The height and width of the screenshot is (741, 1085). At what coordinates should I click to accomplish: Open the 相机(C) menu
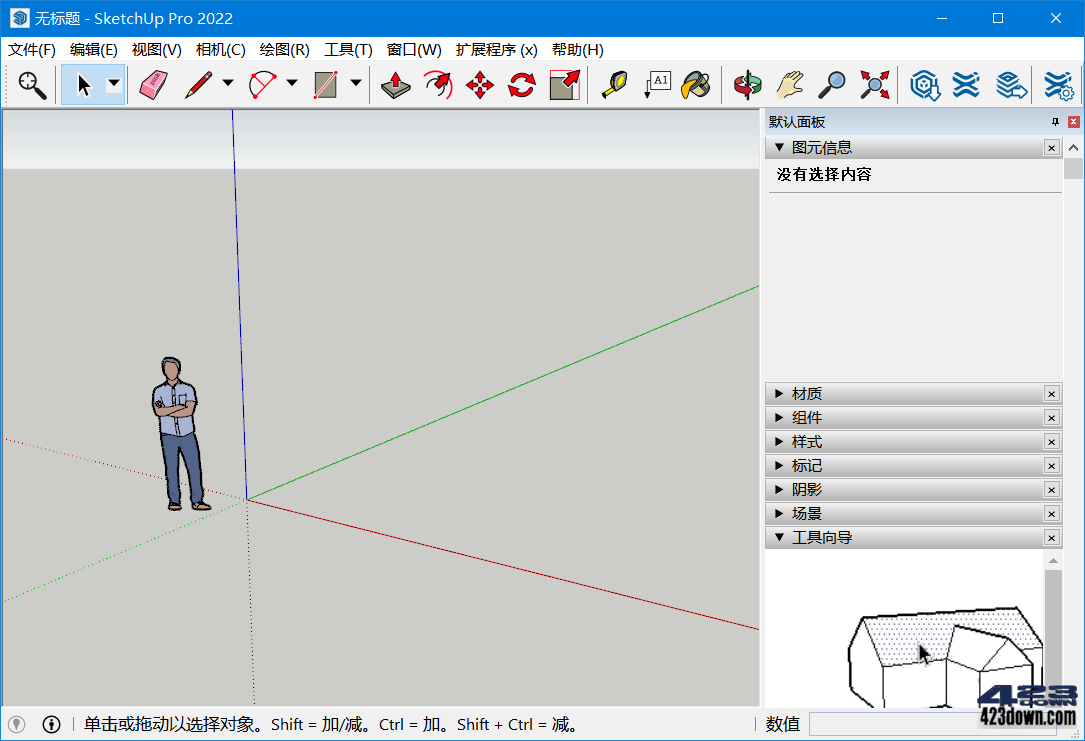(220, 50)
